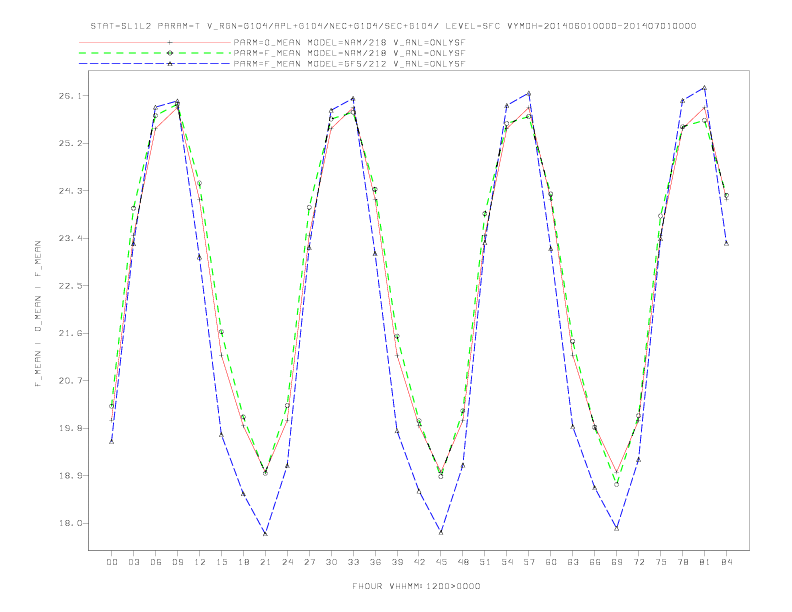Click x-axis tick label 30
The image size is (792, 612).
pyautogui.click(x=331, y=562)
